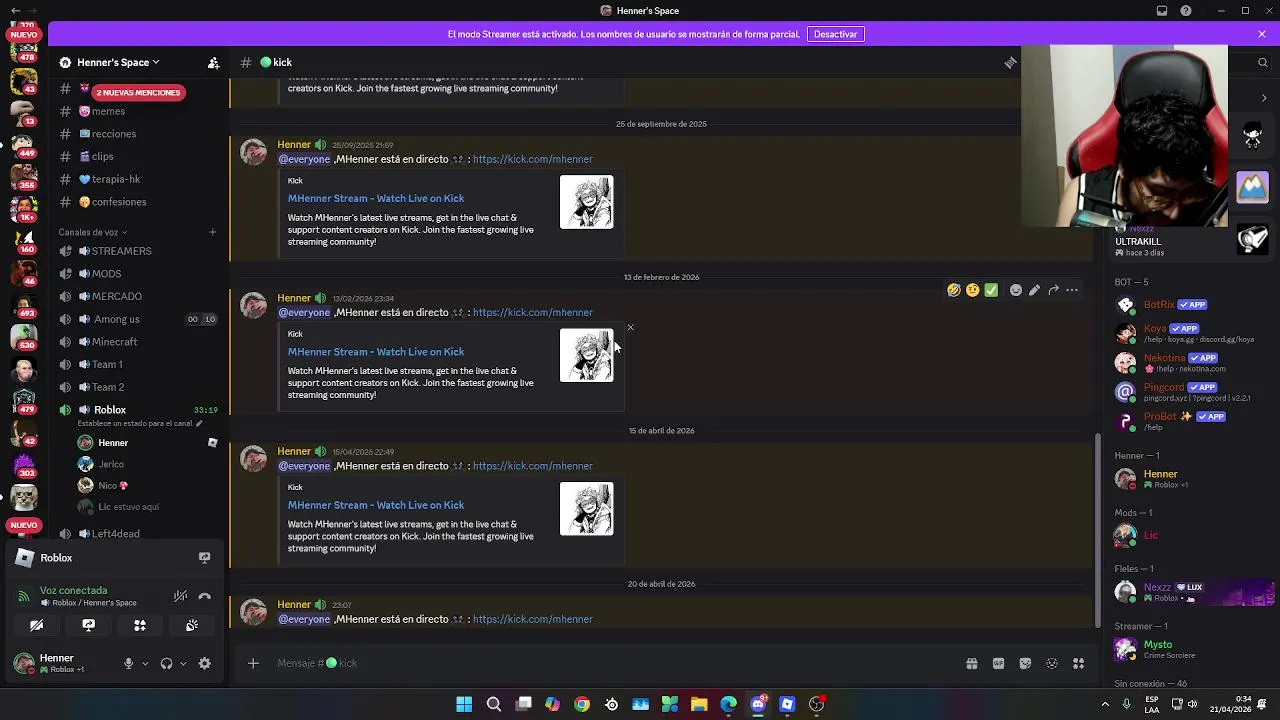Viewport: 1280px width, 720px height.
Task: Open the add reaction picker on hovered message
Action: (1016, 290)
